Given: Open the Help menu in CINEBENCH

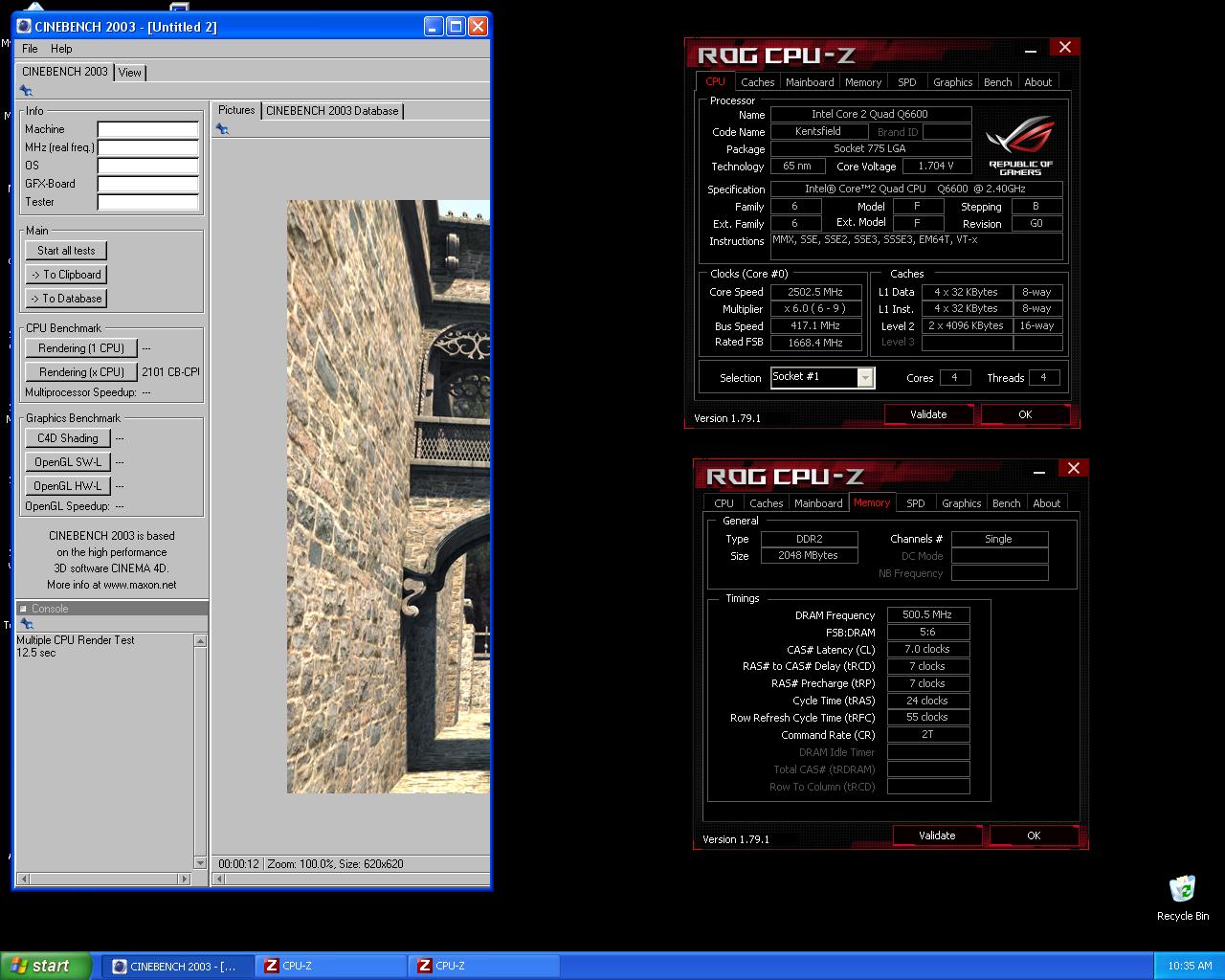Looking at the screenshot, I should coord(61,49).
